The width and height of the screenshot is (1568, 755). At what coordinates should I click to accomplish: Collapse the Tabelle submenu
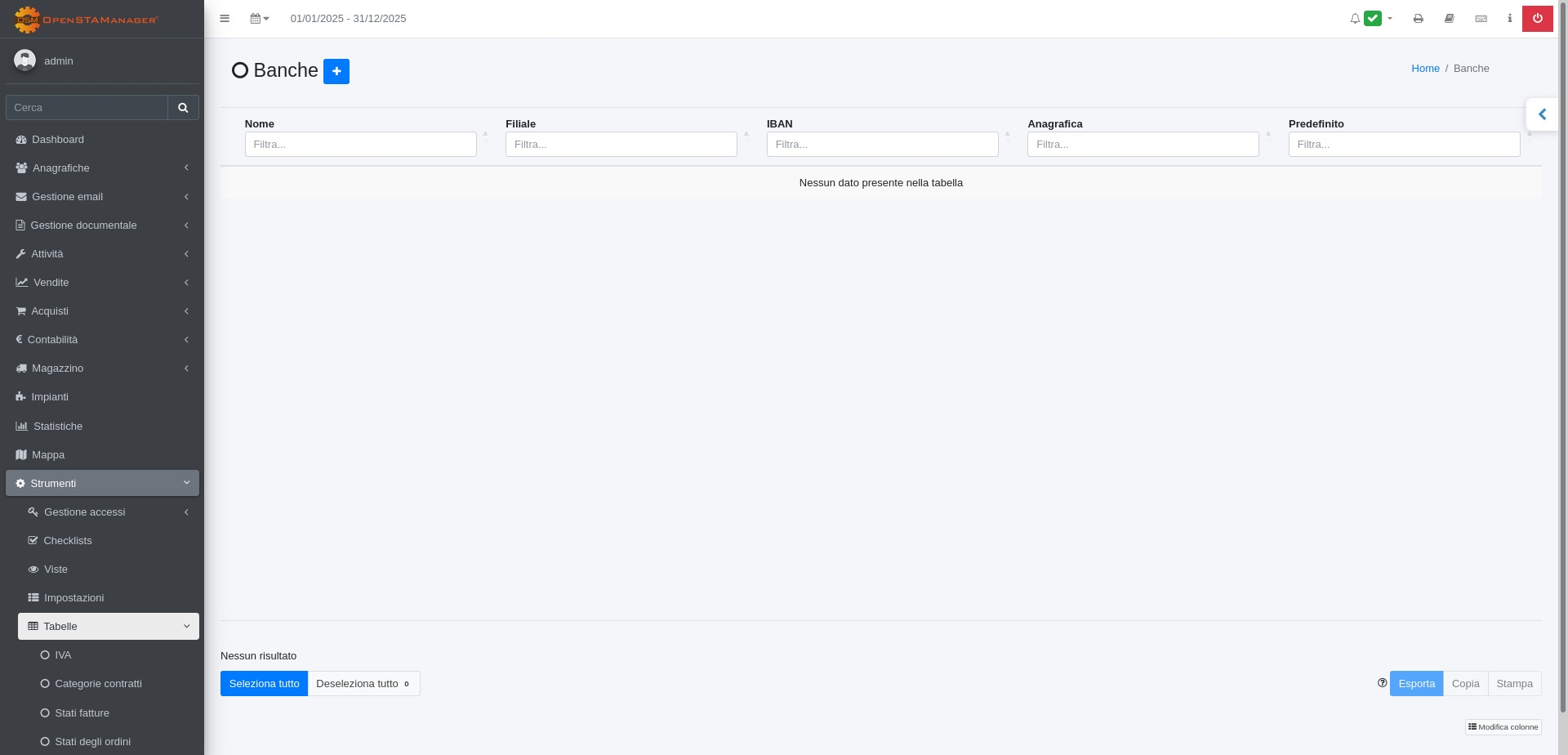pos(108,627)
